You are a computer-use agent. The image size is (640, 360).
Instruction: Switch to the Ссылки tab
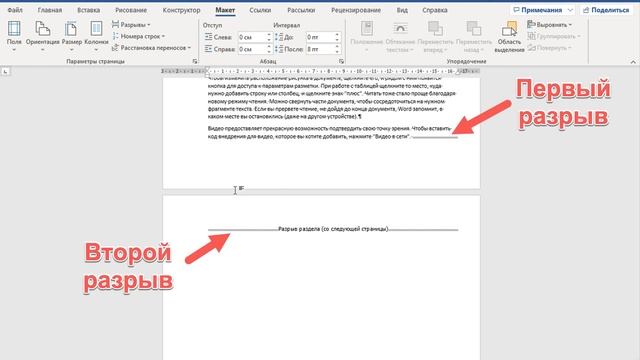tap(260, 10)
